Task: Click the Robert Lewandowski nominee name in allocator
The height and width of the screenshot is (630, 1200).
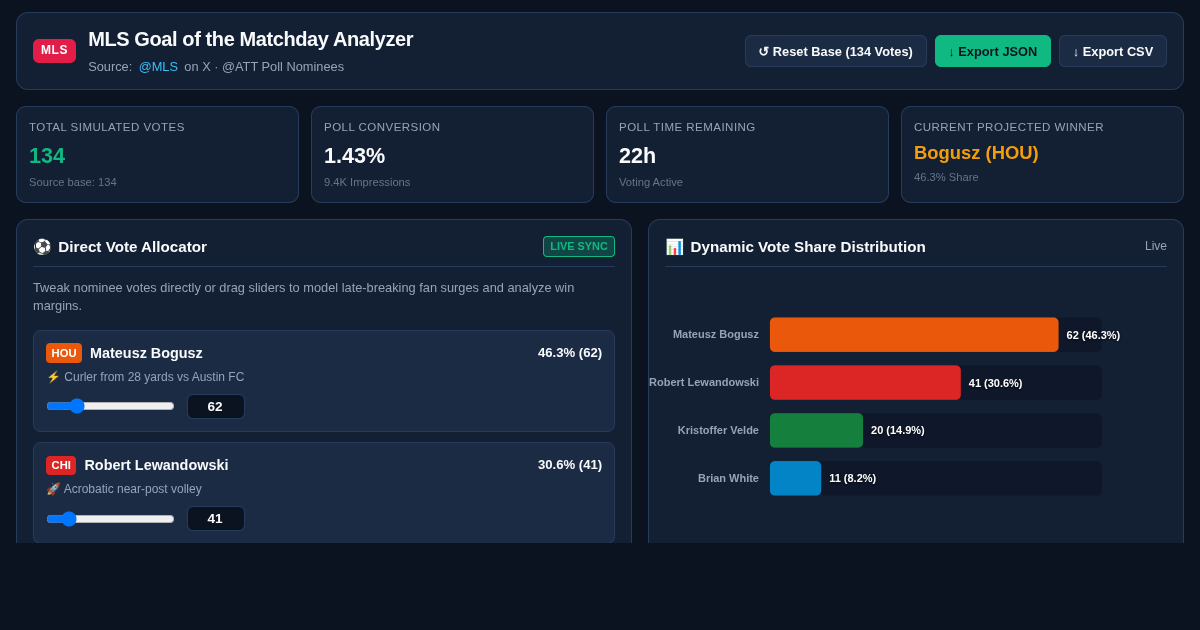Action: (156, 465)
